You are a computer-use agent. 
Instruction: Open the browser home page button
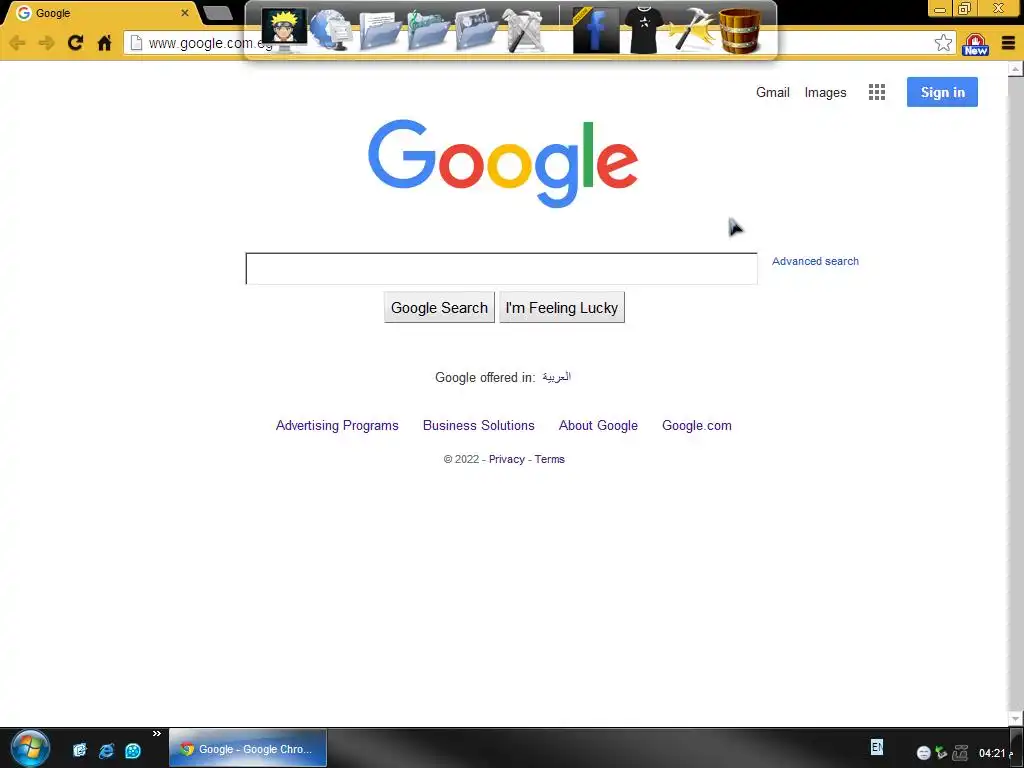pos(104,43)
